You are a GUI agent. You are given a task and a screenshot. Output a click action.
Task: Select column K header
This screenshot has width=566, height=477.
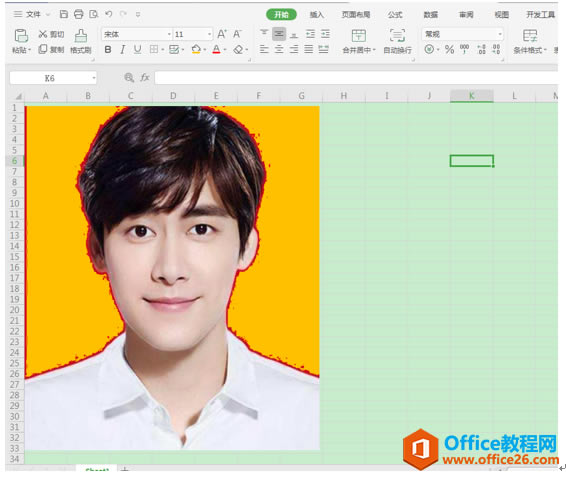click(471, 96)
